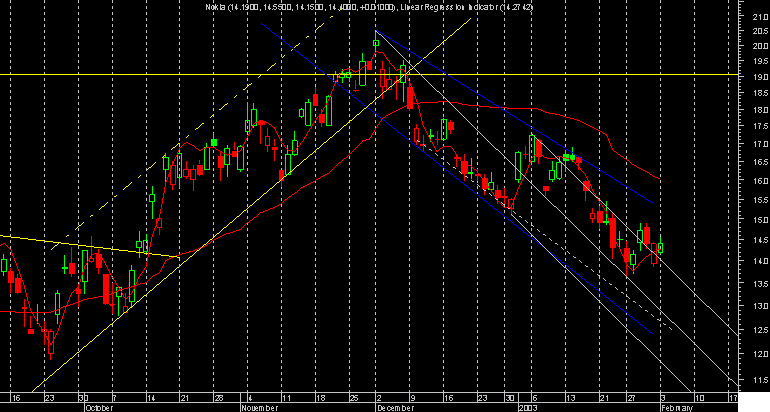Click date label 9 on time axis
The height and width of the screenshot is (412, 770).
point(413,398)
